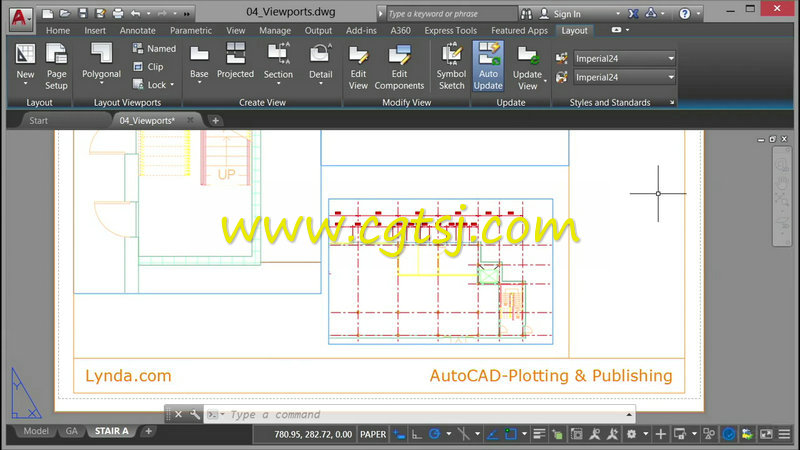Screen dimensions: 800x450
Task: Toggle Object snap tracking status bar icon
Action: point(492,434)
